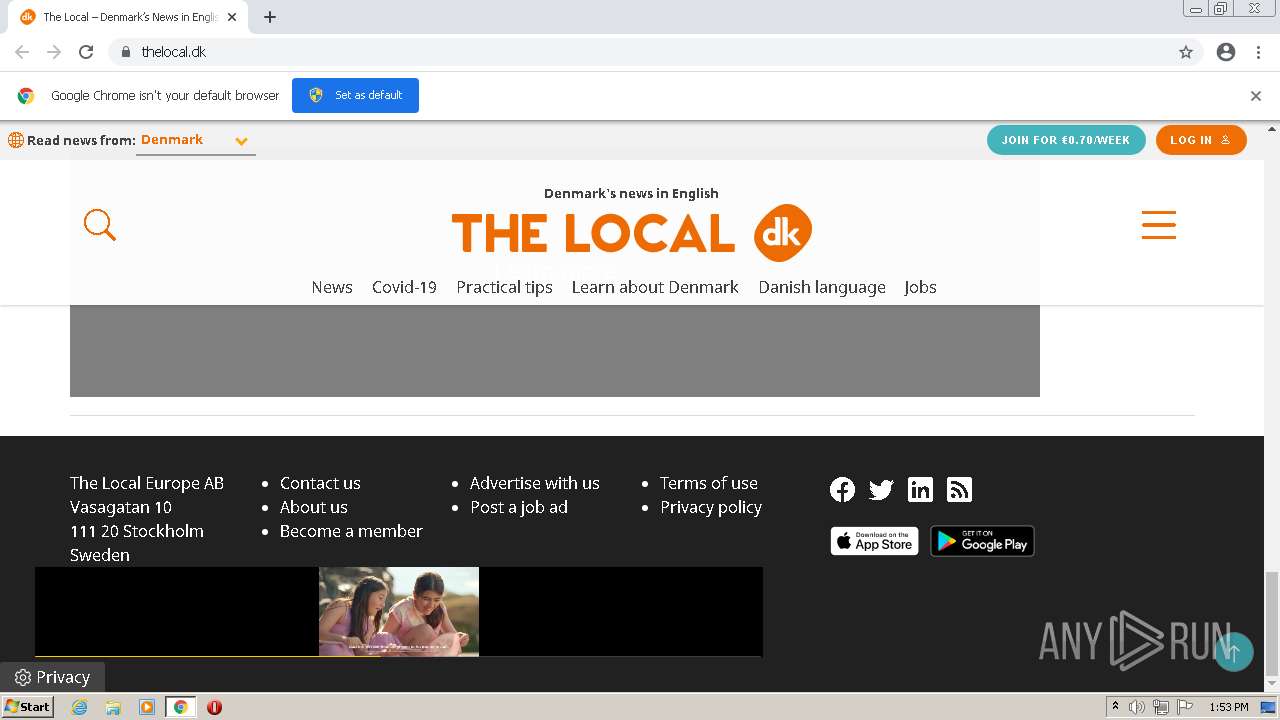Expand the Read news from Denmark dropdown

(196, 140)
